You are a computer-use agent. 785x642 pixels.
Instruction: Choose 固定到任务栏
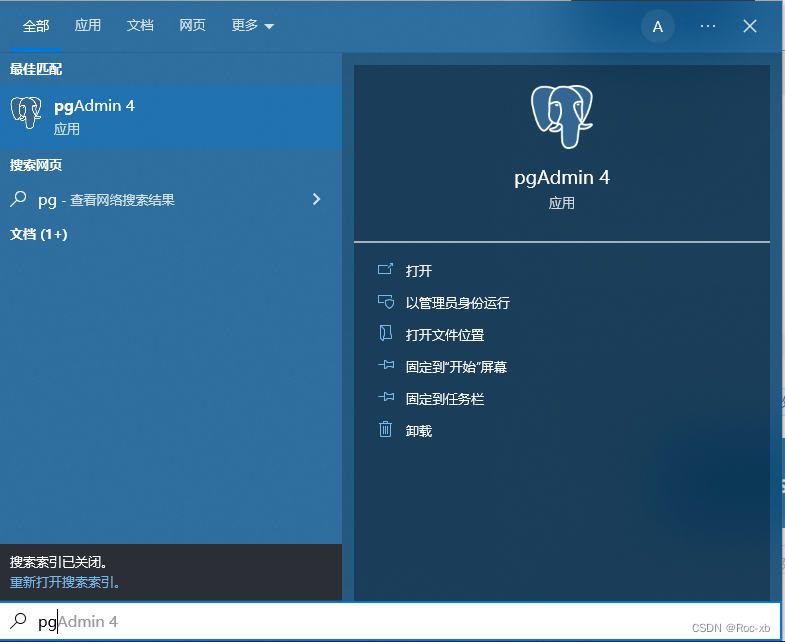[445, 399]
